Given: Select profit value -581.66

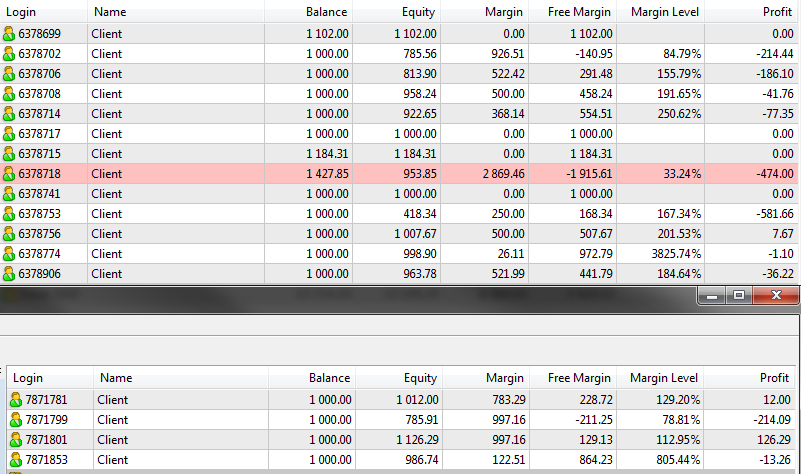Looking at the screenshot, I should [775, 214].
